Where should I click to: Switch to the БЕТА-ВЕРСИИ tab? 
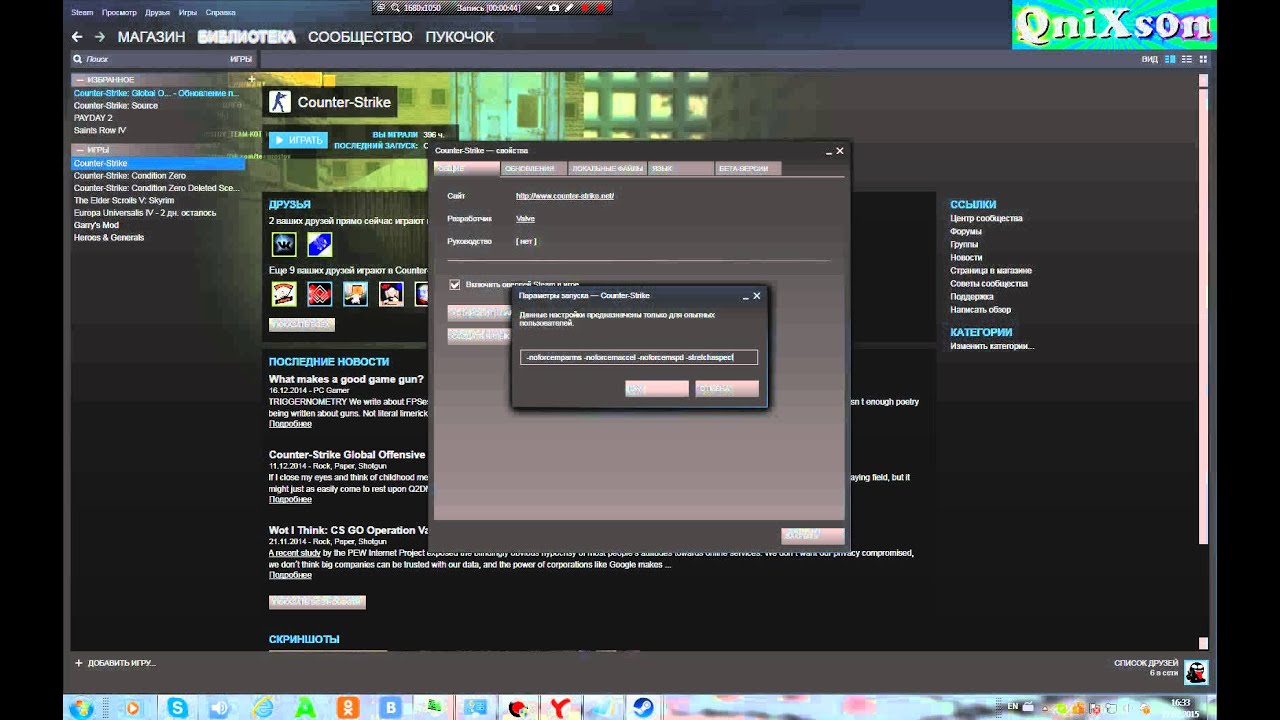click(x=749, y=169)
